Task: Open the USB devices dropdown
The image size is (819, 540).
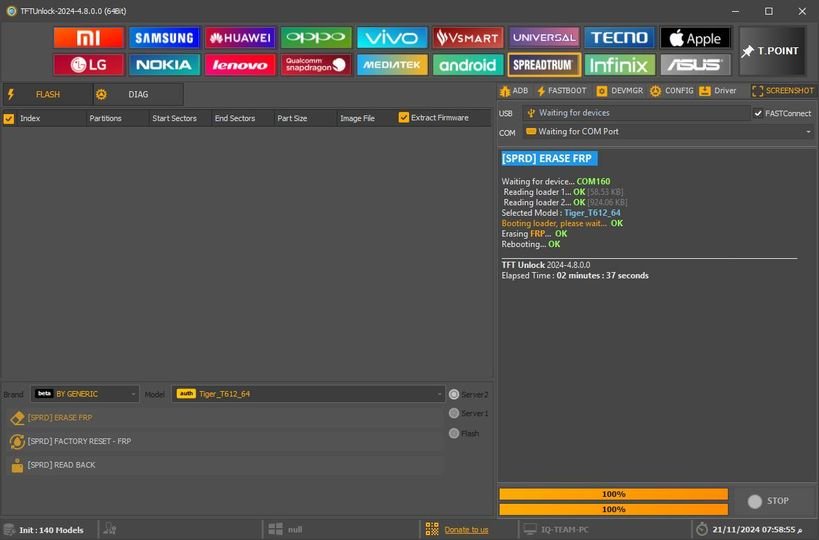Action: 636,113
